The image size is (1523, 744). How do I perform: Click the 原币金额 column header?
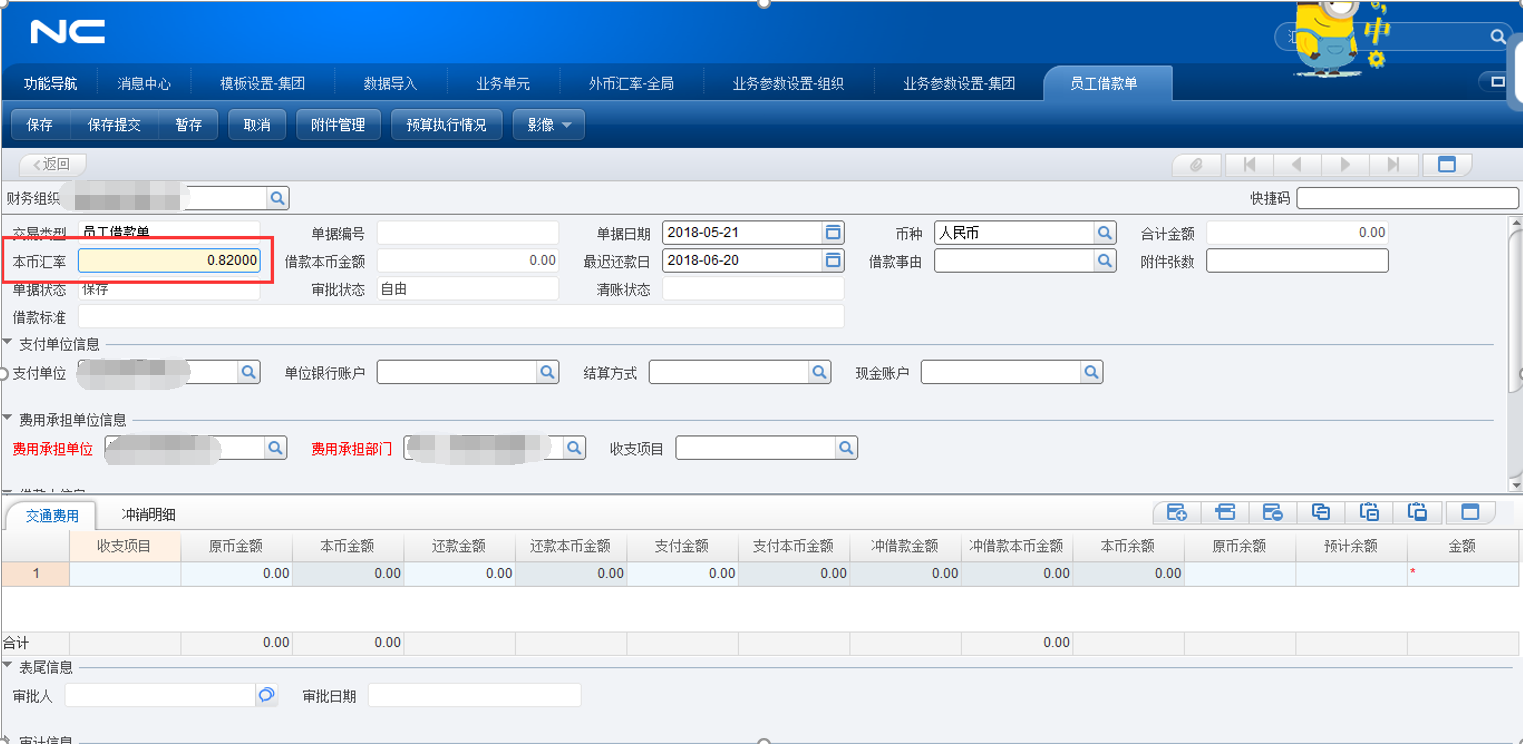[x=236, y=546]
